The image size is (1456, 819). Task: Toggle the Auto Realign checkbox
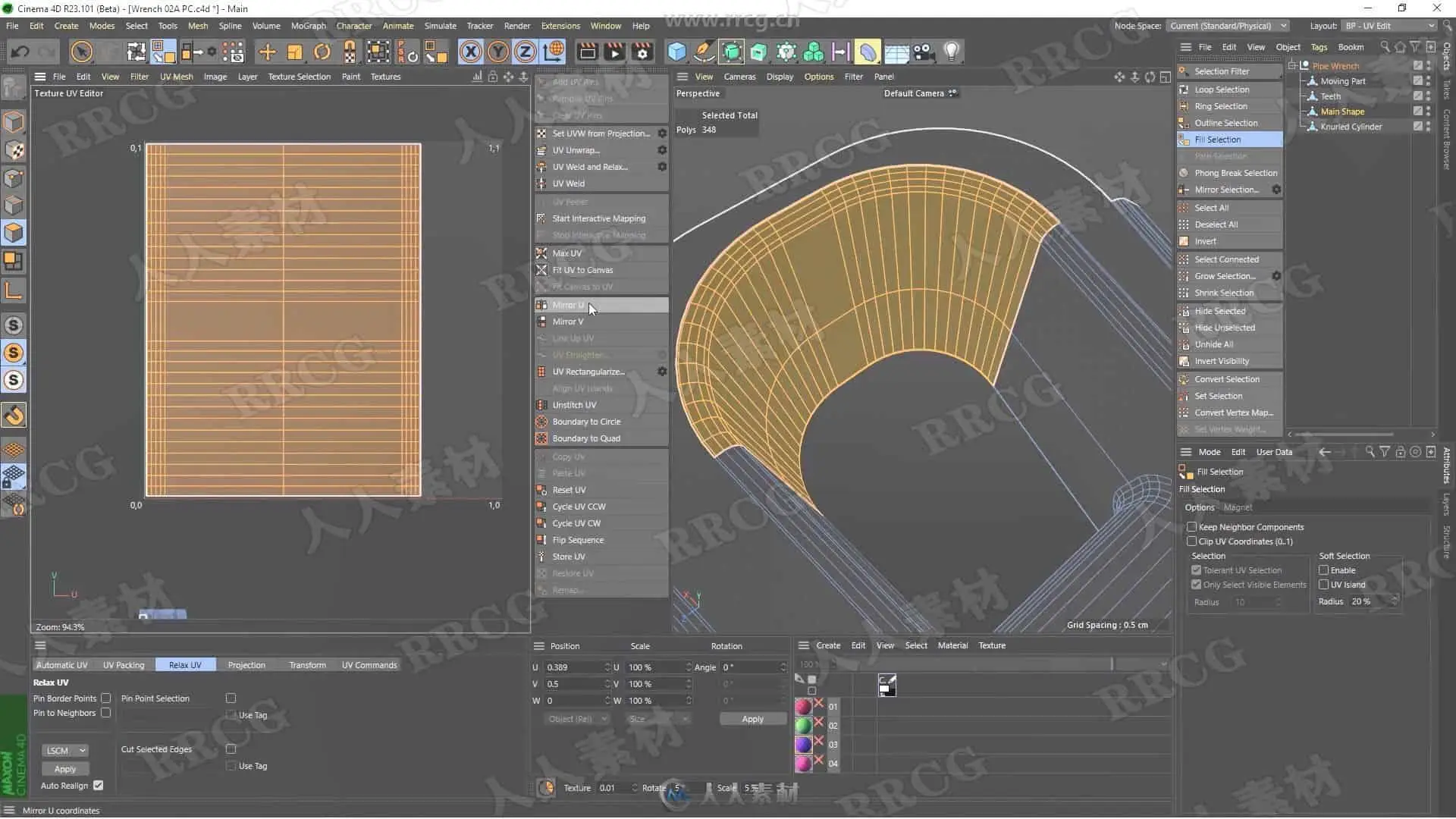pos(99,786)
